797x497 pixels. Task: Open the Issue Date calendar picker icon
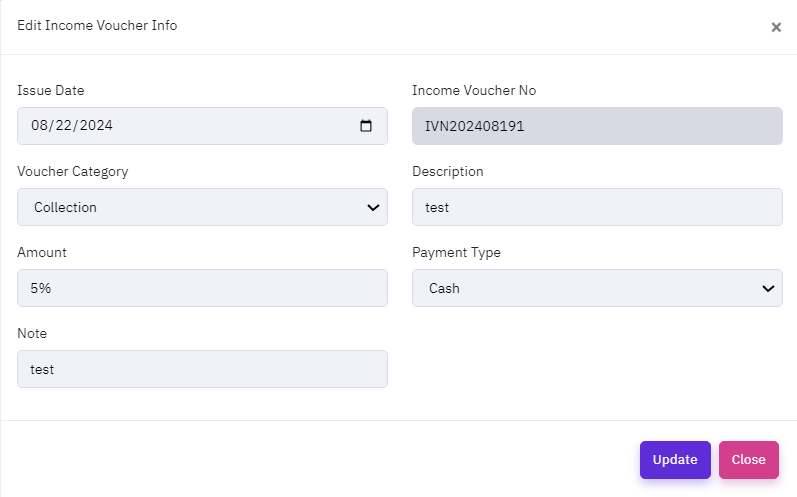click(x=366, y=126)
